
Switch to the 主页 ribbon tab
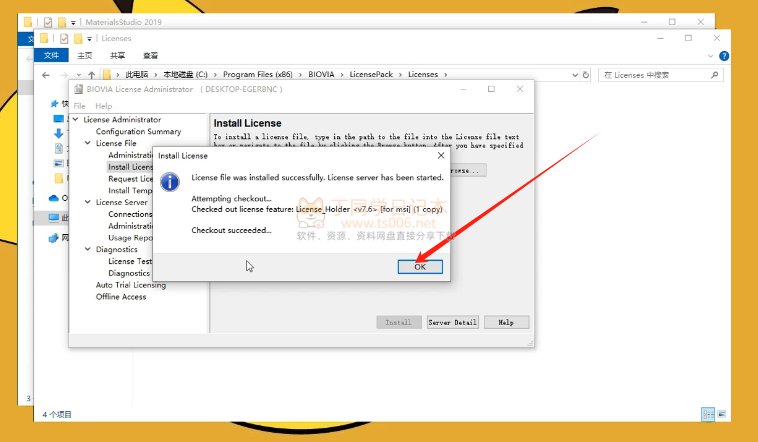point(85,55)
